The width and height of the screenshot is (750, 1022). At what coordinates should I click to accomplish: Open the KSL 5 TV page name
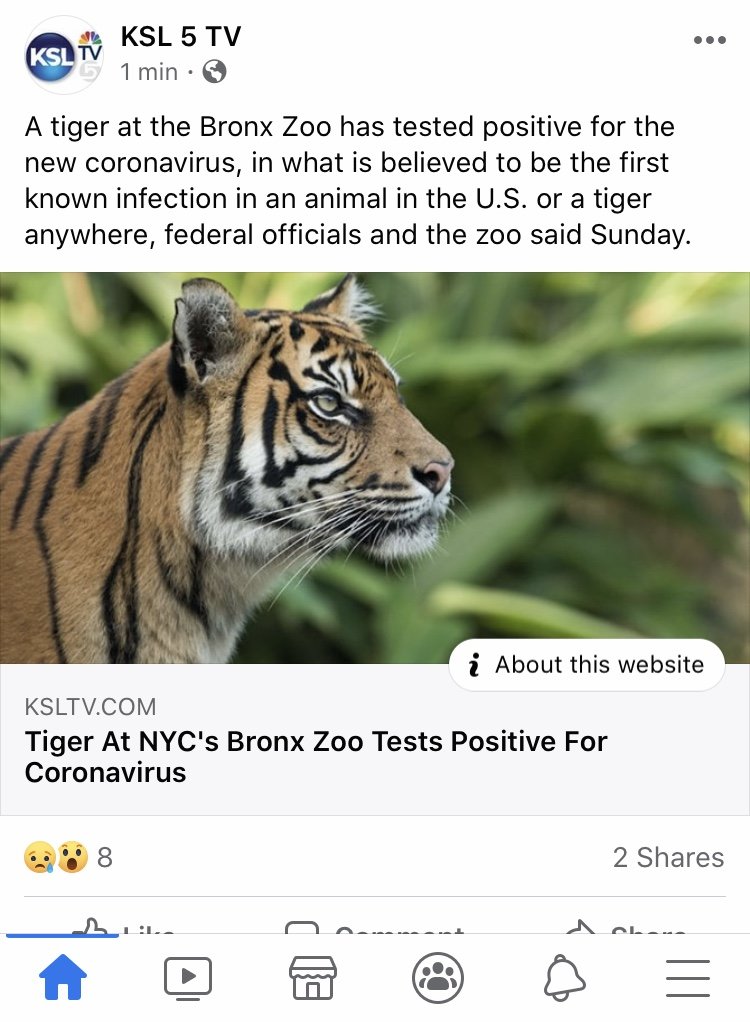[x=180, y=36]
